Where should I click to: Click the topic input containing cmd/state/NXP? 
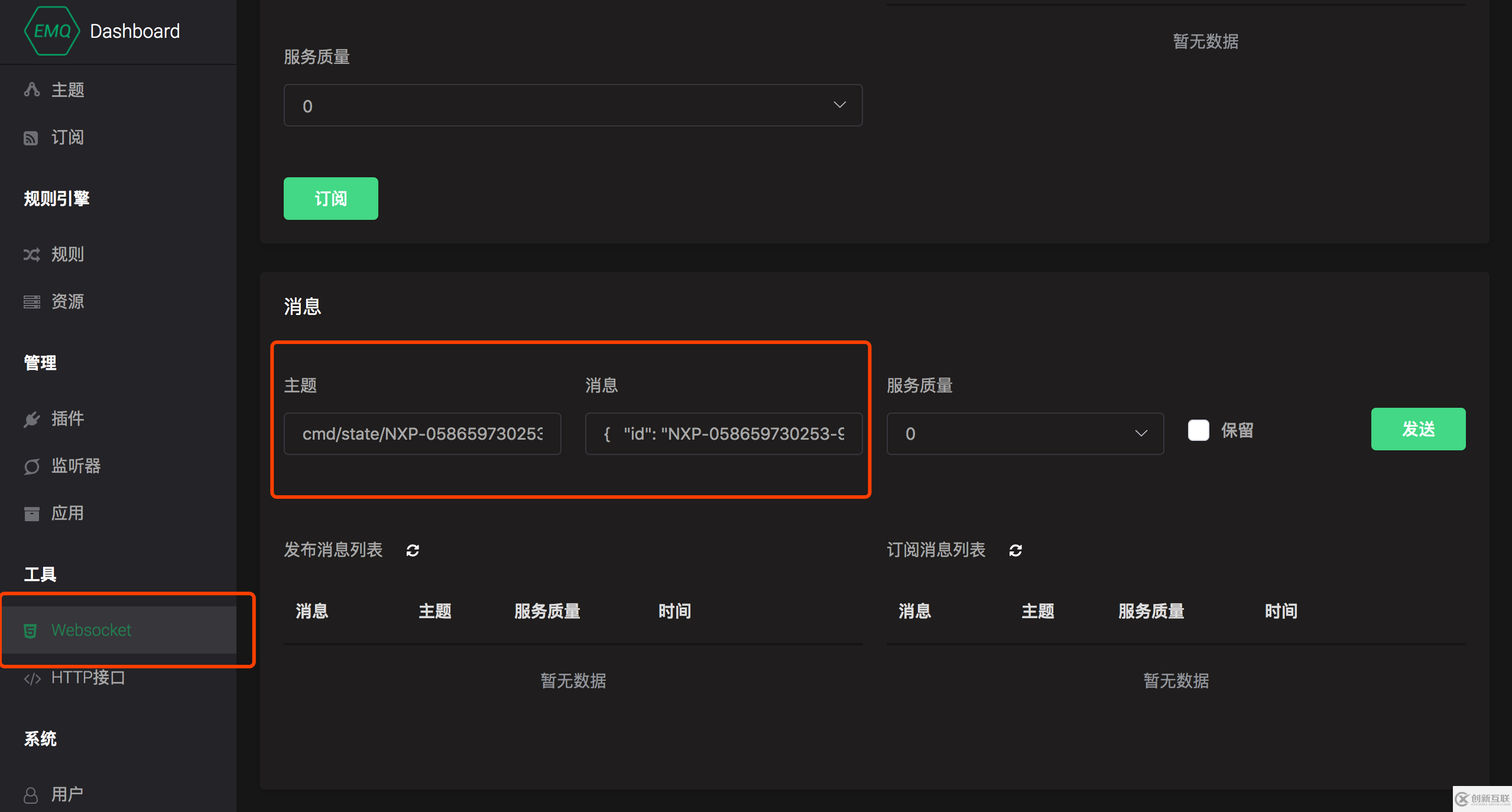(421, 433)
